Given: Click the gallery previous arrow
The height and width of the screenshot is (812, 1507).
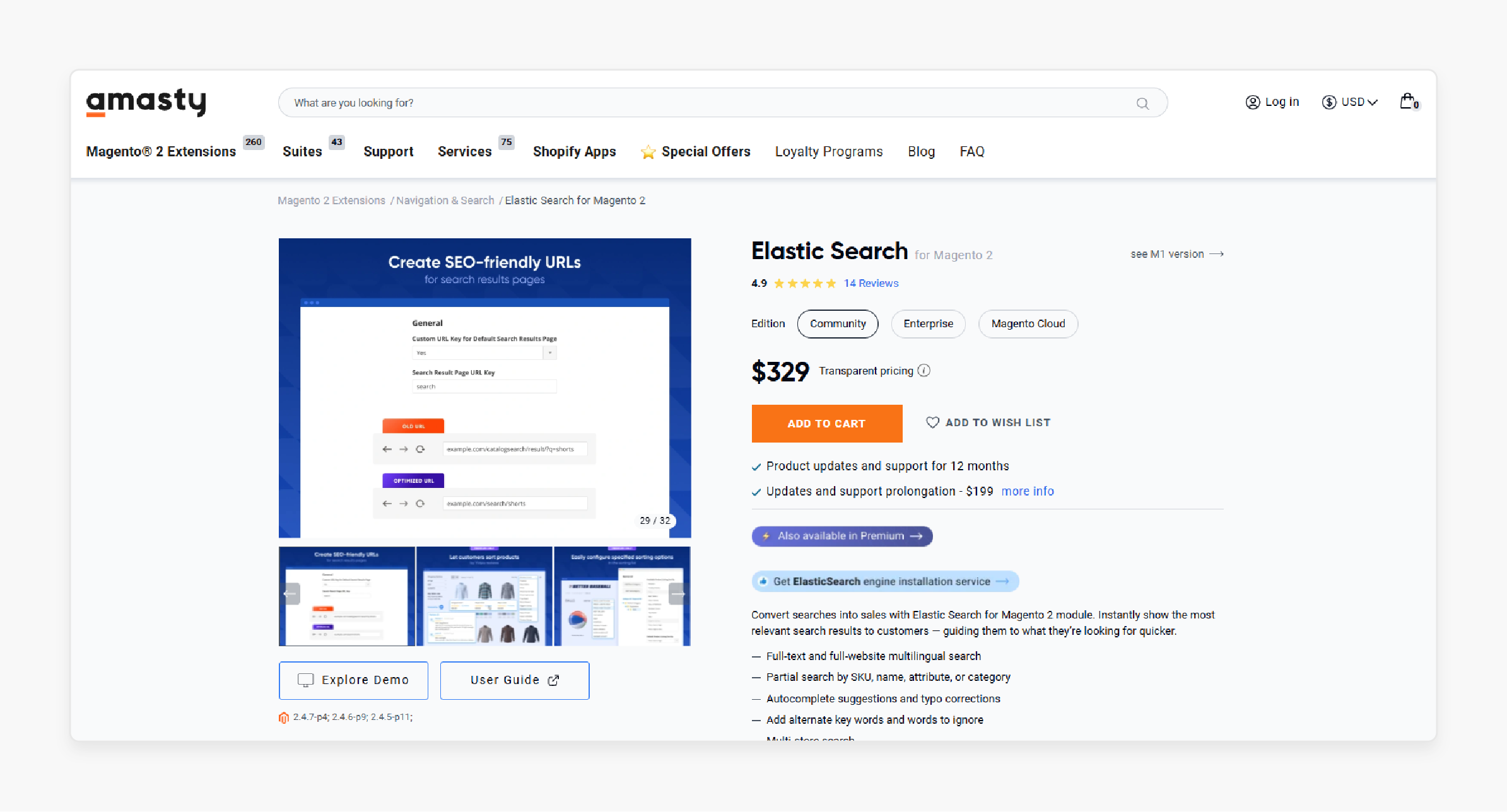Looking at the screenshot, I should coord(290,594).
